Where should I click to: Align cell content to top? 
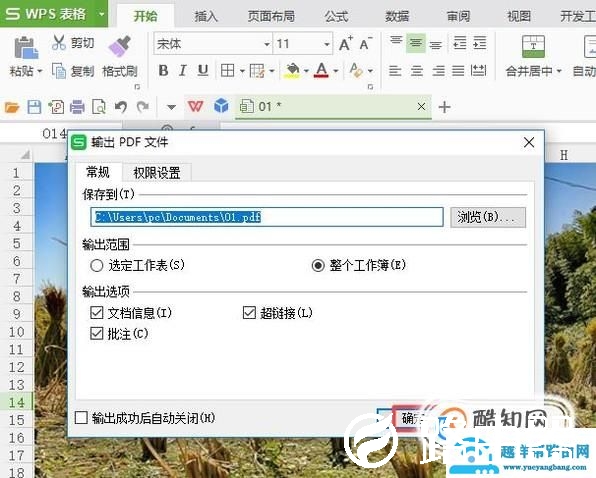[x=396, y=41]
